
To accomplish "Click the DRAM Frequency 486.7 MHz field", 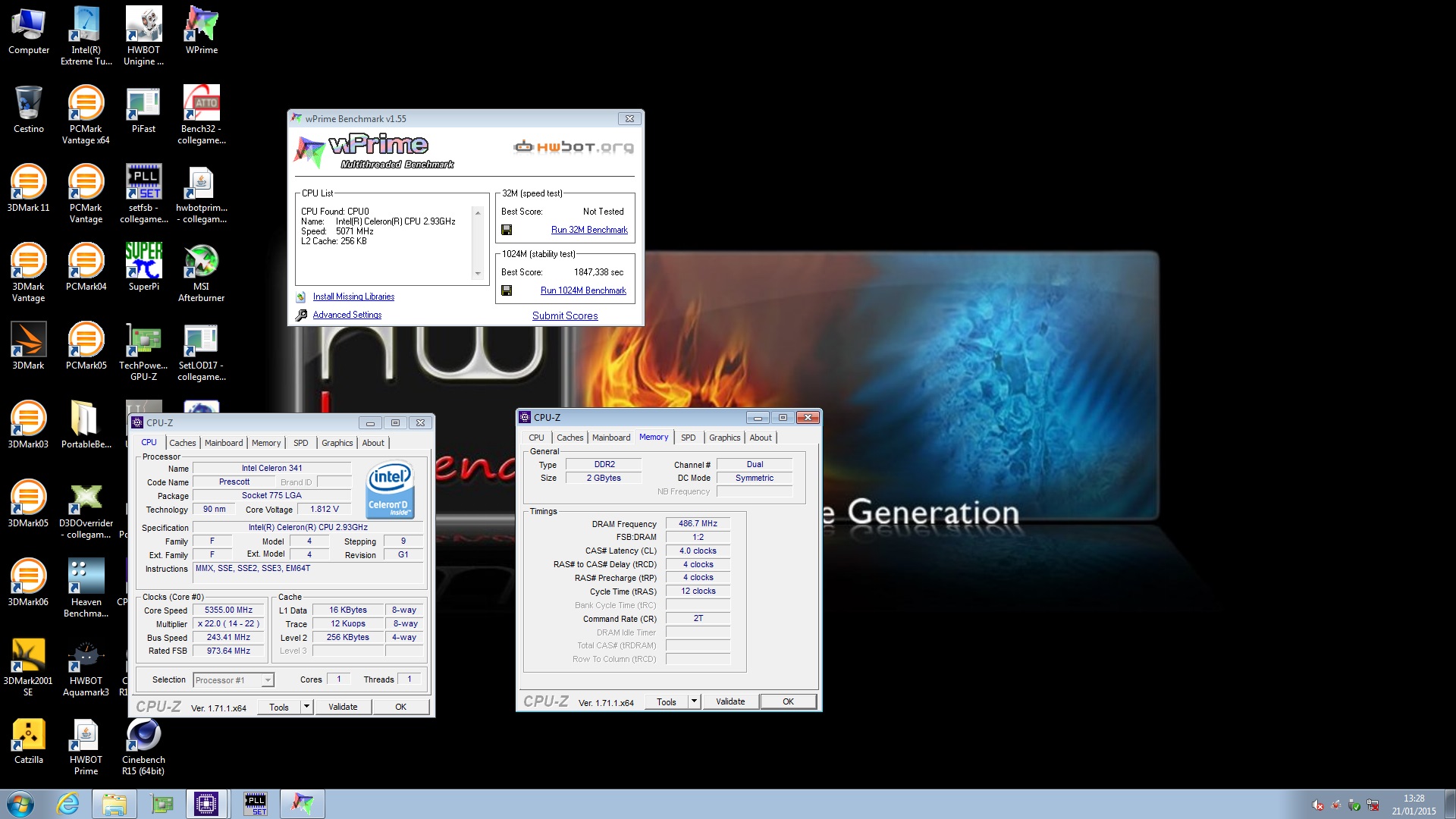I will (x=698, y=523).
